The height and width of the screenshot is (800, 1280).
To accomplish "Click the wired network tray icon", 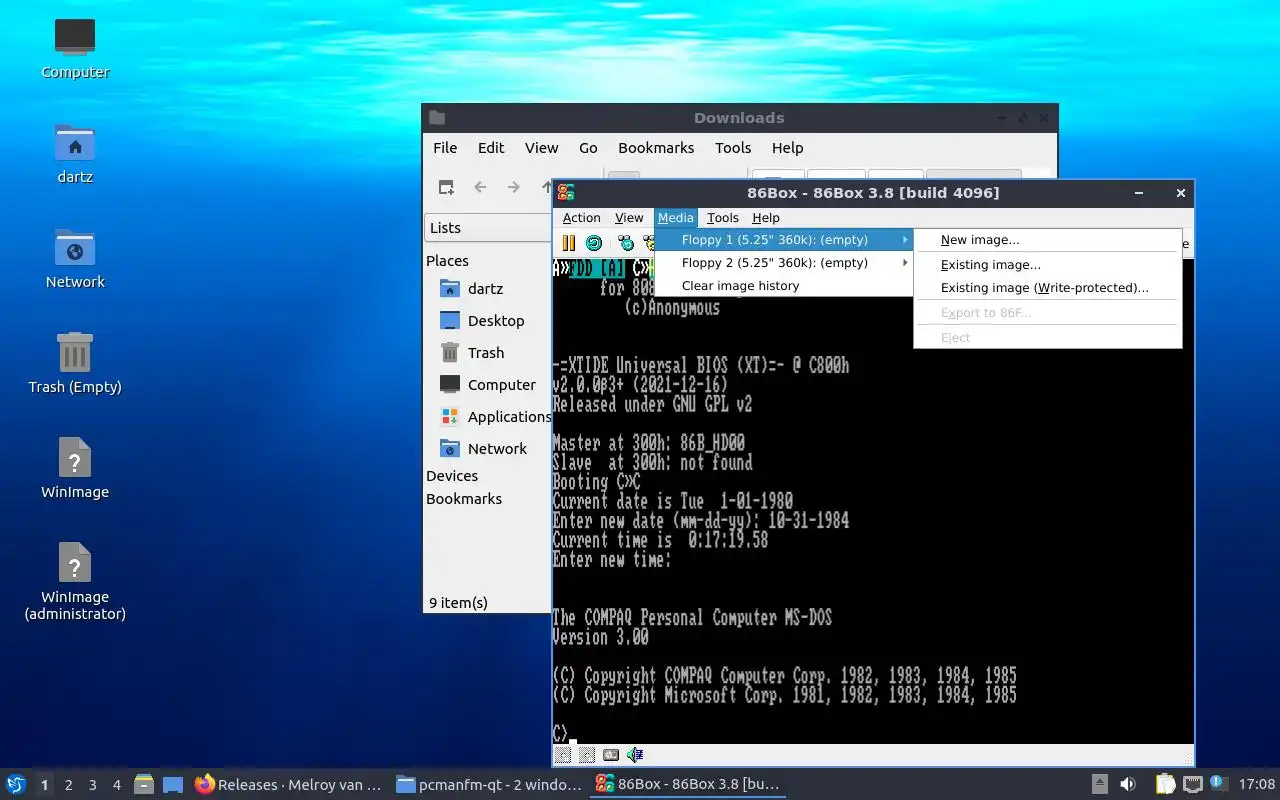I will click(1192, 784).
